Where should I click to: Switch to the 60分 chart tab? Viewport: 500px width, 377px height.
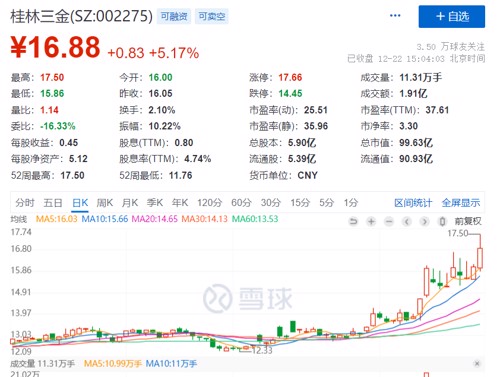click(241, 203)
